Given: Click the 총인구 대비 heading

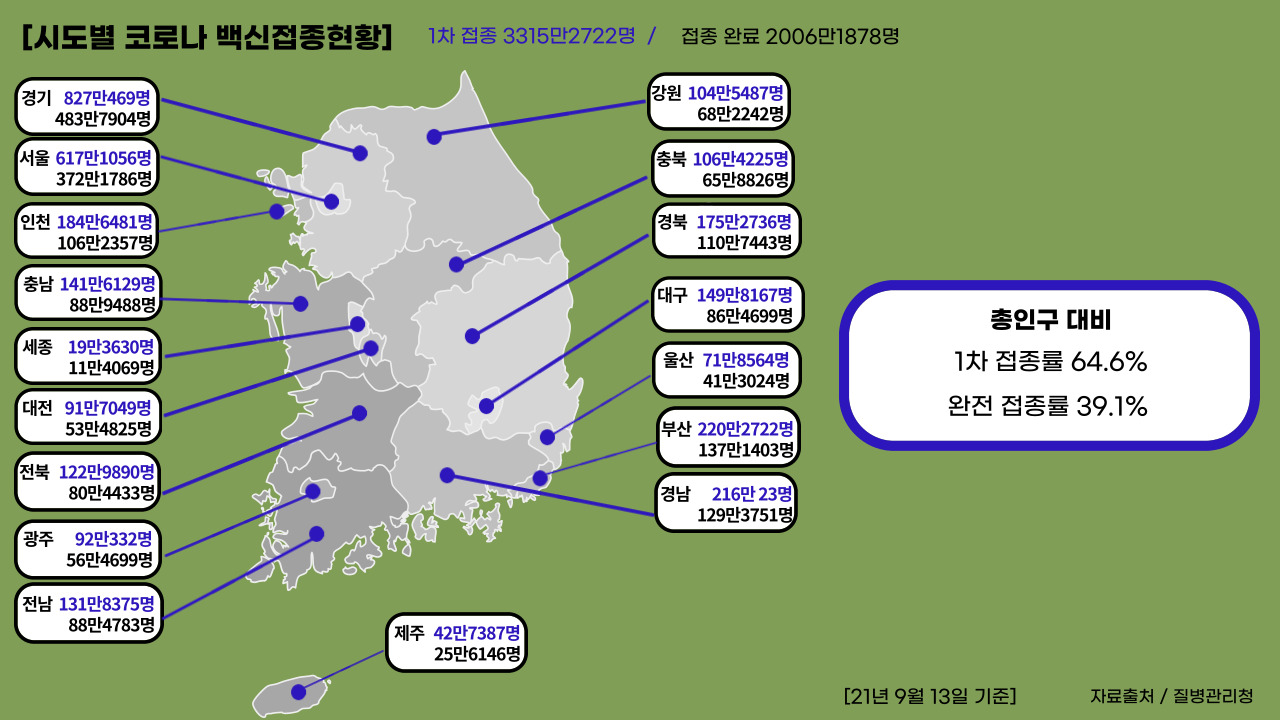Looking at the screenshot, I should [x=1050, y=321].
